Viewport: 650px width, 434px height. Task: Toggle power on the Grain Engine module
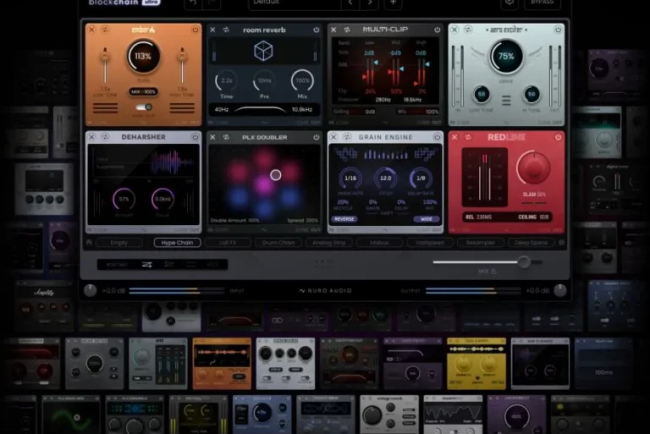437,137
